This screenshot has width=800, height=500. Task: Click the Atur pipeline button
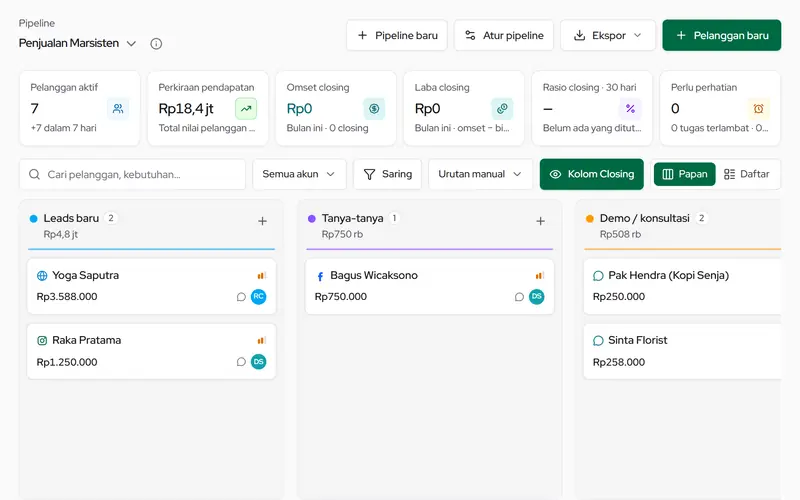(504, 35)
